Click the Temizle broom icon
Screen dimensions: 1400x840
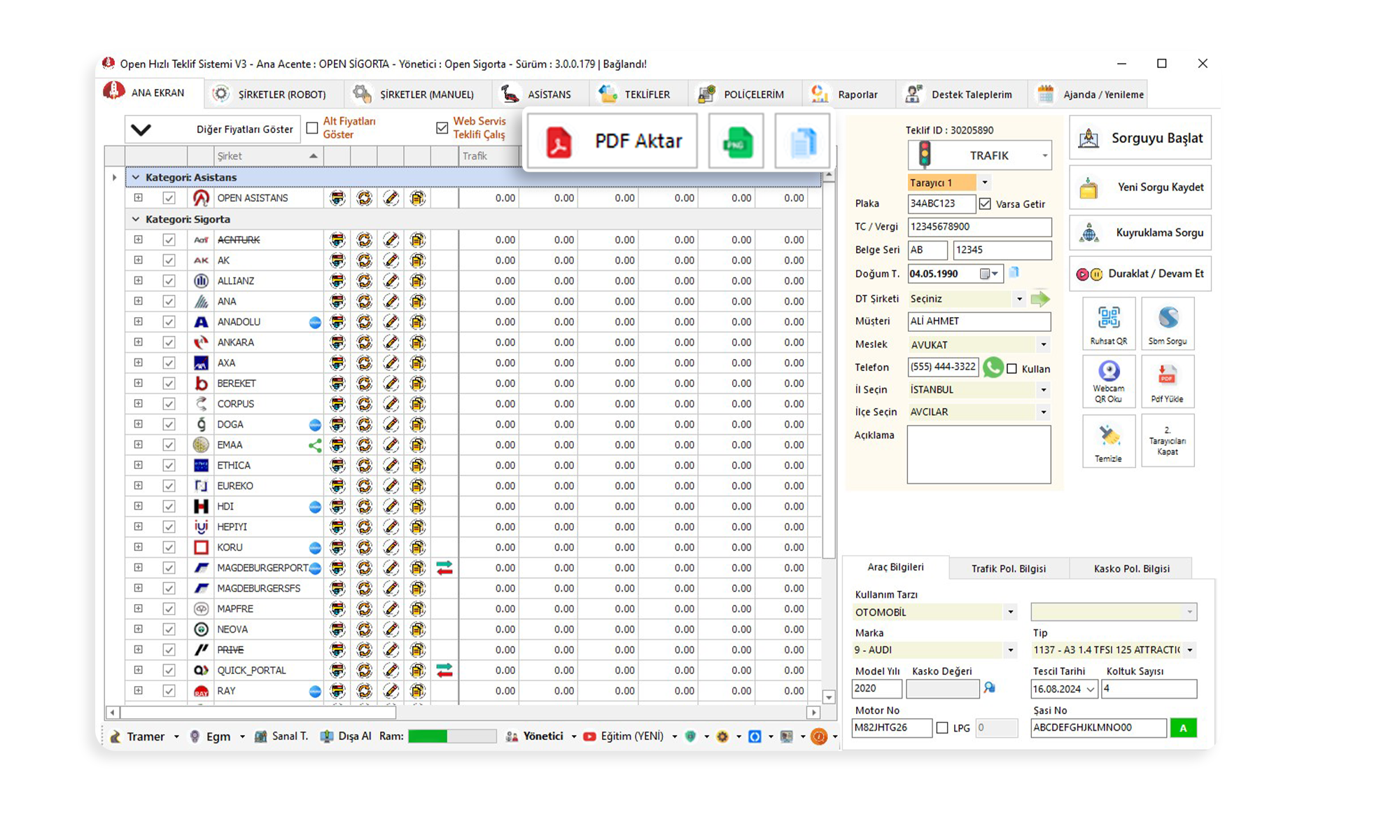1109,441
